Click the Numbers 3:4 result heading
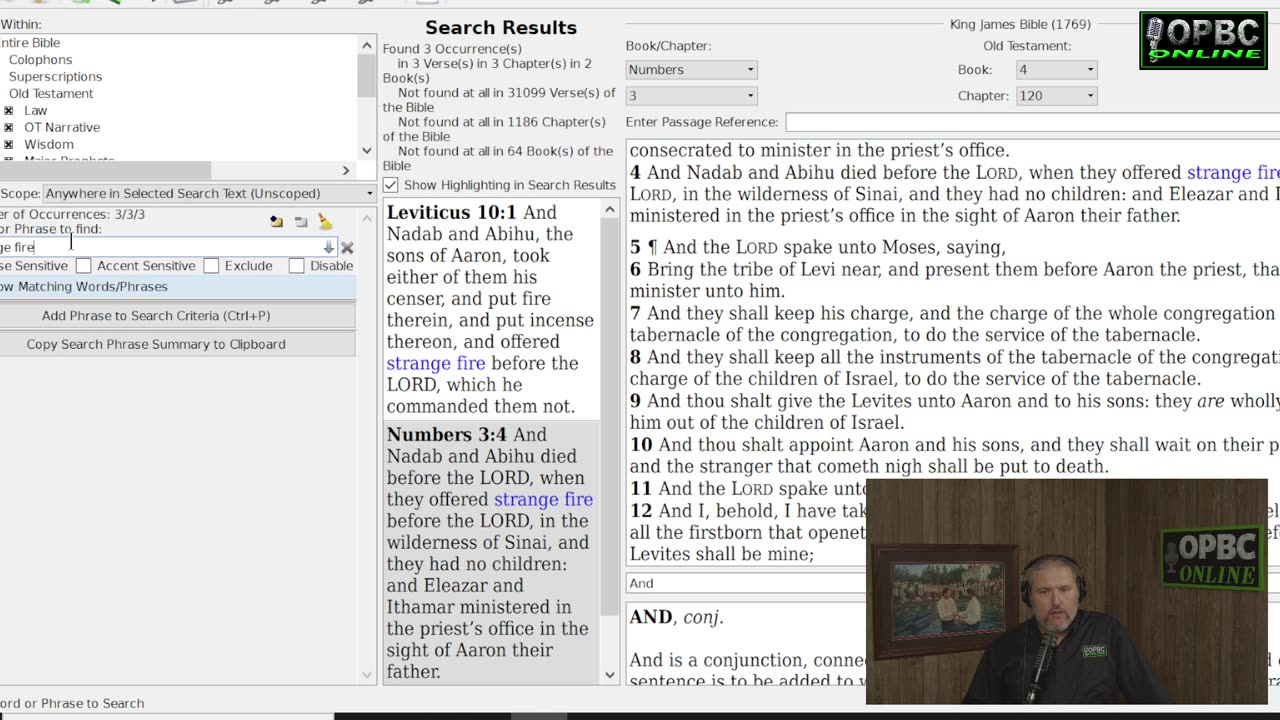This screenshot has height=720, width=1280. point(447,434)
